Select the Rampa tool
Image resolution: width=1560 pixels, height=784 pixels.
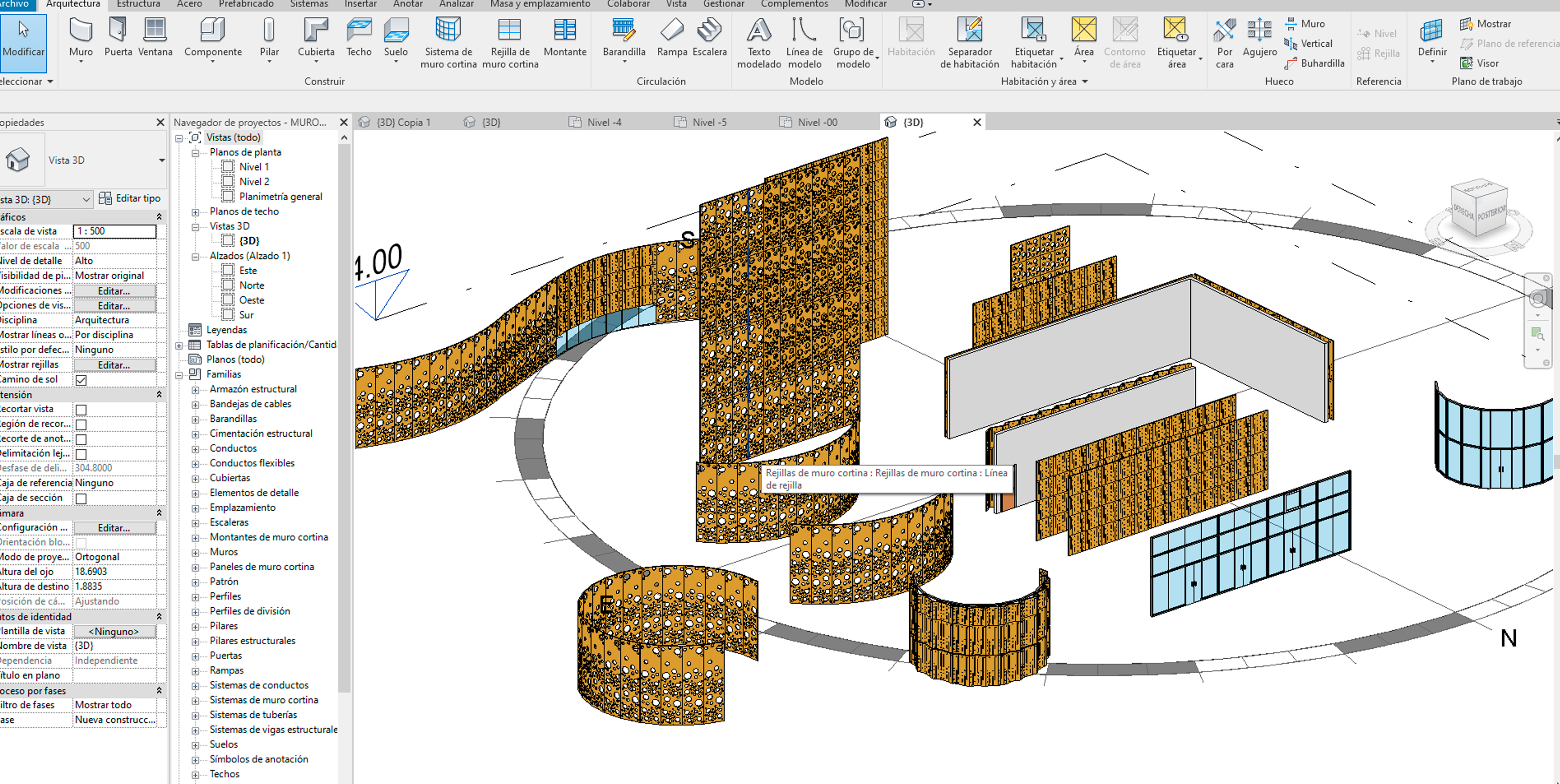tap(672, 37)
